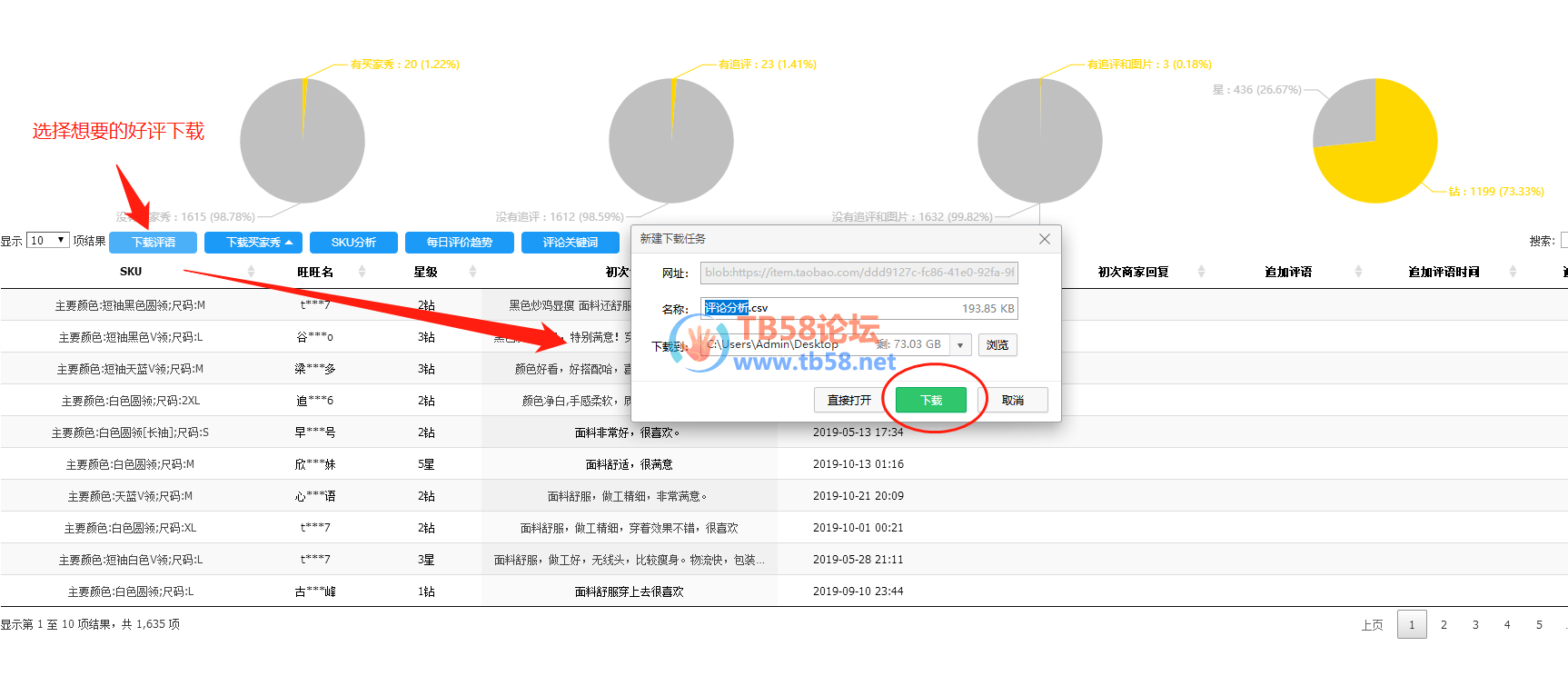
Task: Click the green 下载 button in dialog
Action: 930,400
